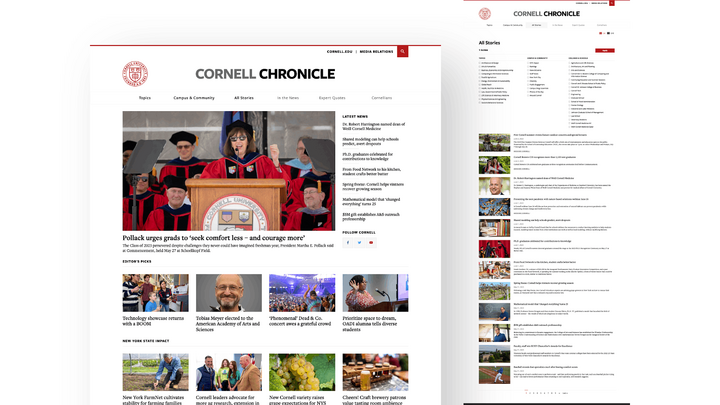This screenshot has width=720, height=405.
Task: Check first checkbox under Topics filter column
Action: (x=480, y=63)
